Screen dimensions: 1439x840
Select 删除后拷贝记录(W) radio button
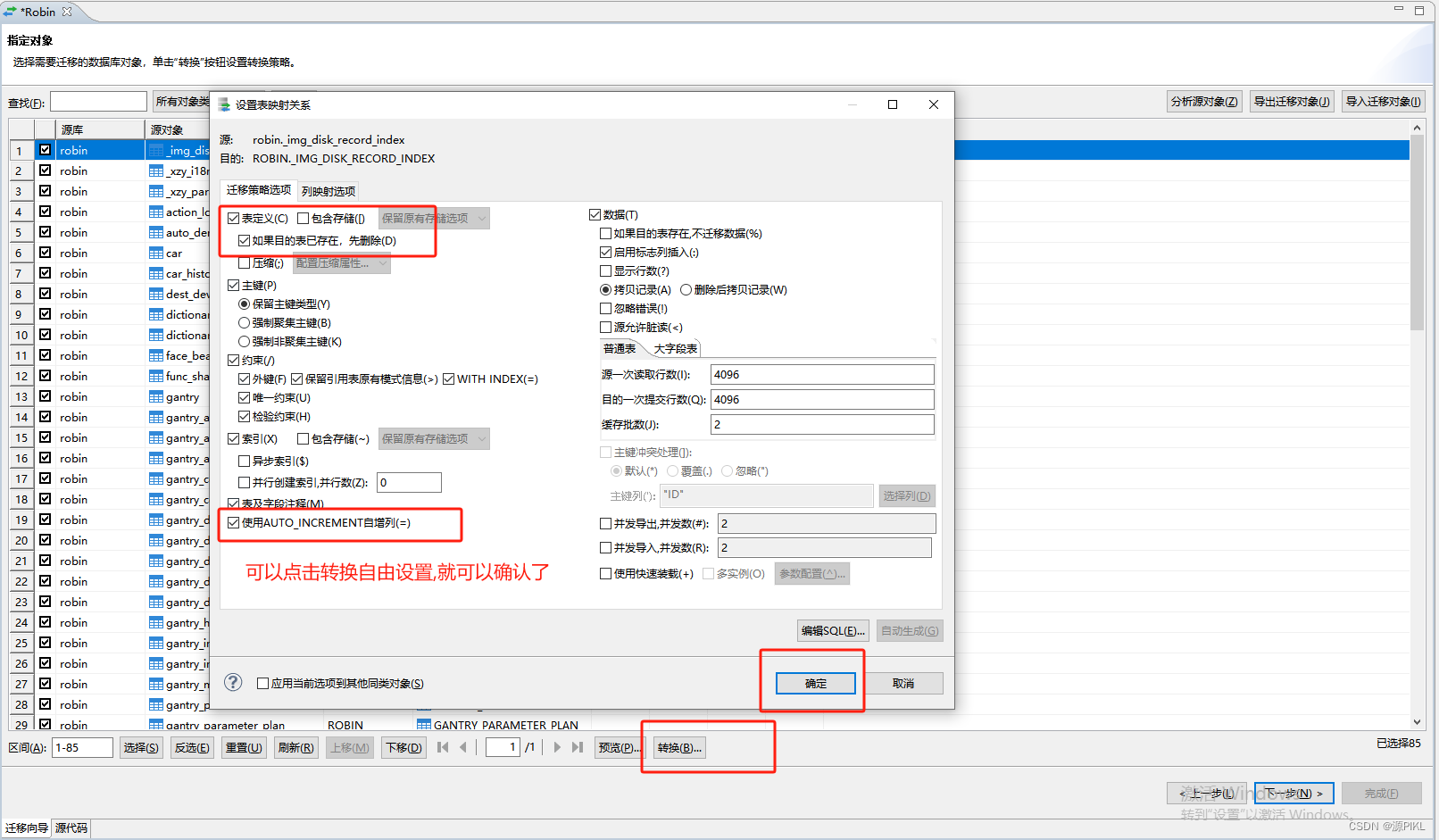pyautogui.click(x=686, y=289)
